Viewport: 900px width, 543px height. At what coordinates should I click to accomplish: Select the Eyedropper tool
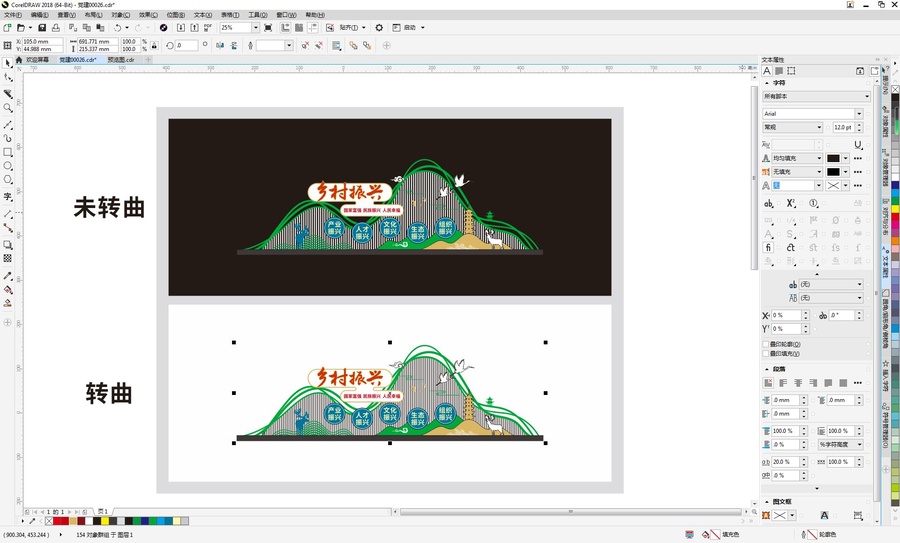click(x=7, y=276)
